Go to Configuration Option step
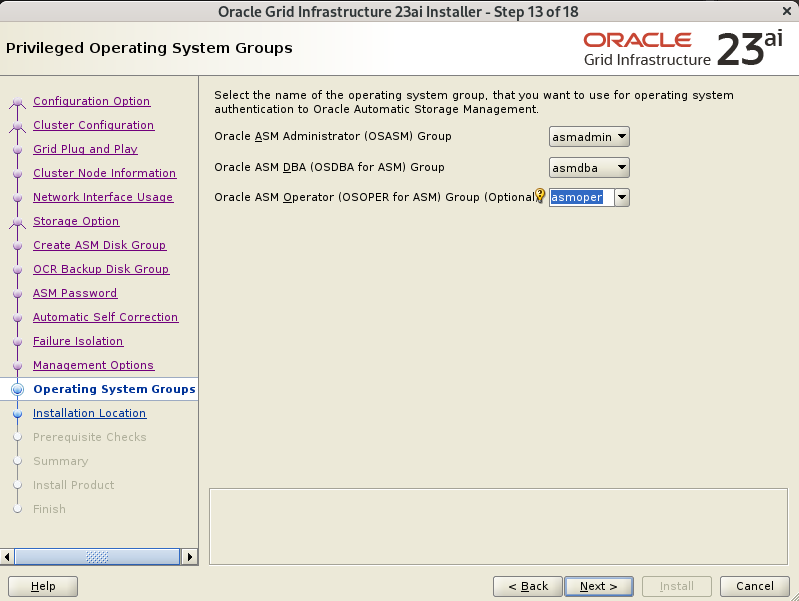This screenshot has width=799, height=601. click(92, 101)
